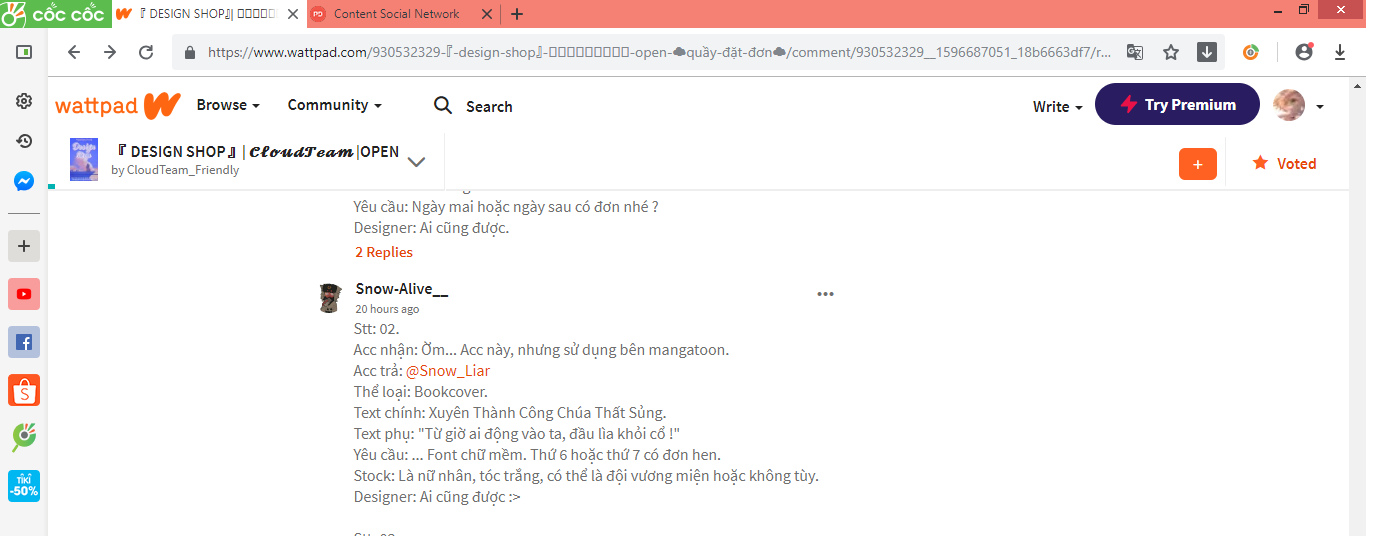Open the 2 Replies link

[x=384, y=252]
